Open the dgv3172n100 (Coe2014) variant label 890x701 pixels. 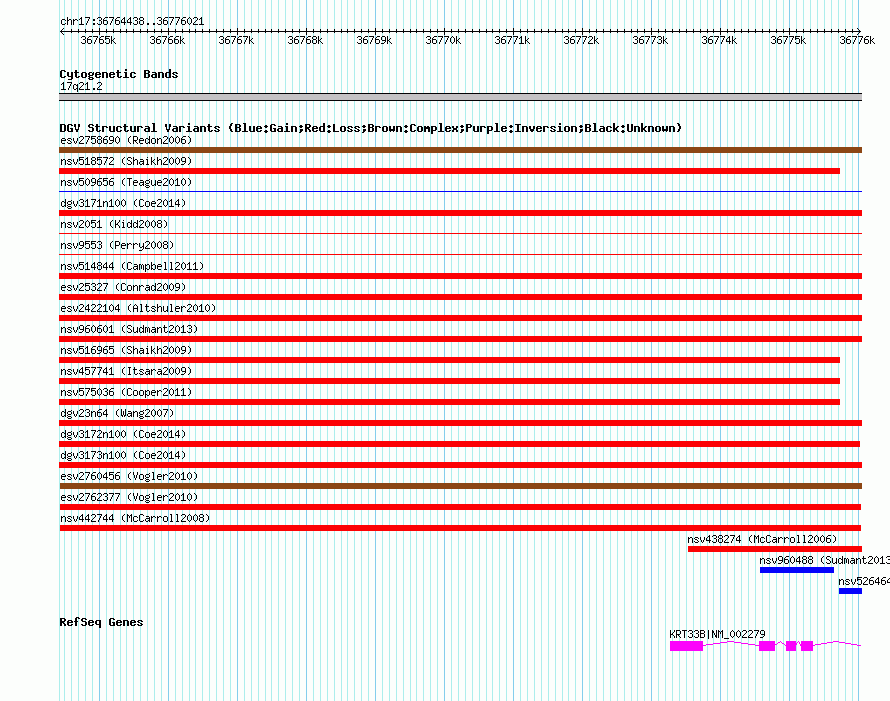[123, 434]
